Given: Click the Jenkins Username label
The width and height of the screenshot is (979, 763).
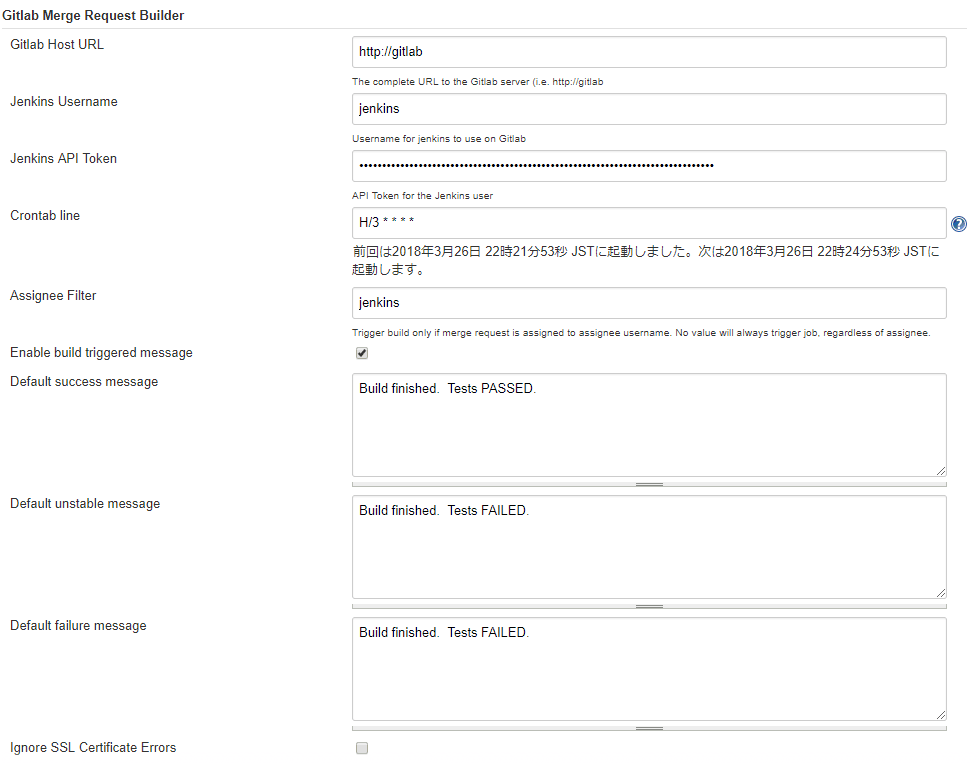Looking at the screenshot, I should pos(64,102).
